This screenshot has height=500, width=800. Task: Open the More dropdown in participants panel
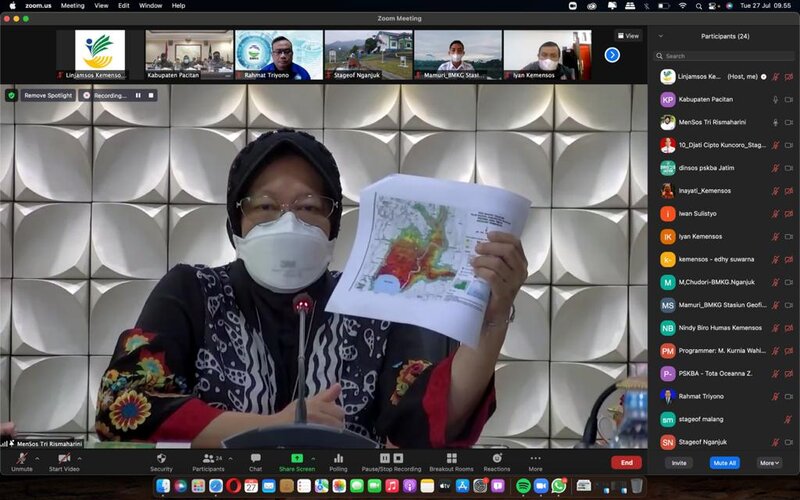tap(768, 463)
